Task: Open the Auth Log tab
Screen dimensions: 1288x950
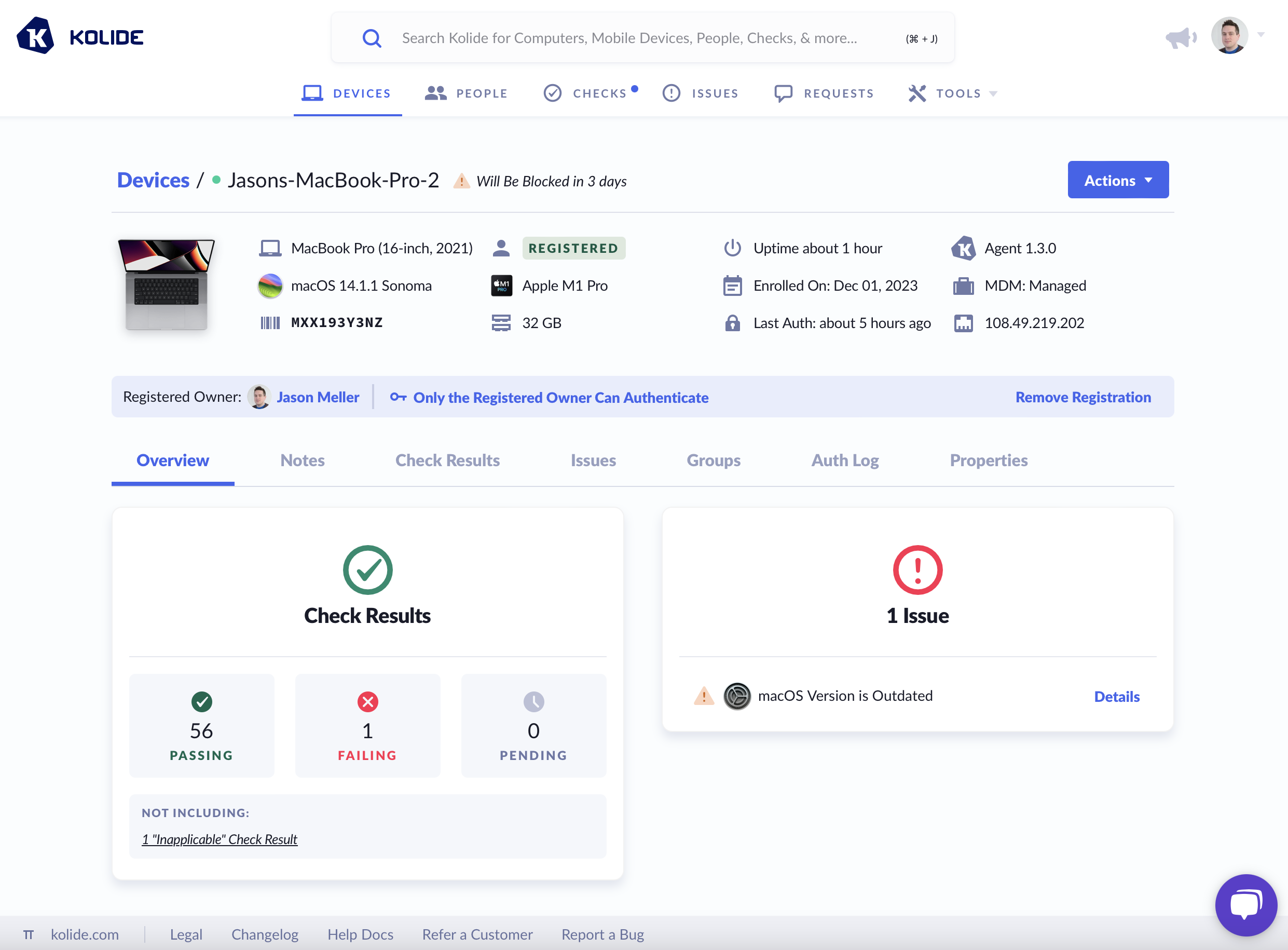Action: click(845, 460)
